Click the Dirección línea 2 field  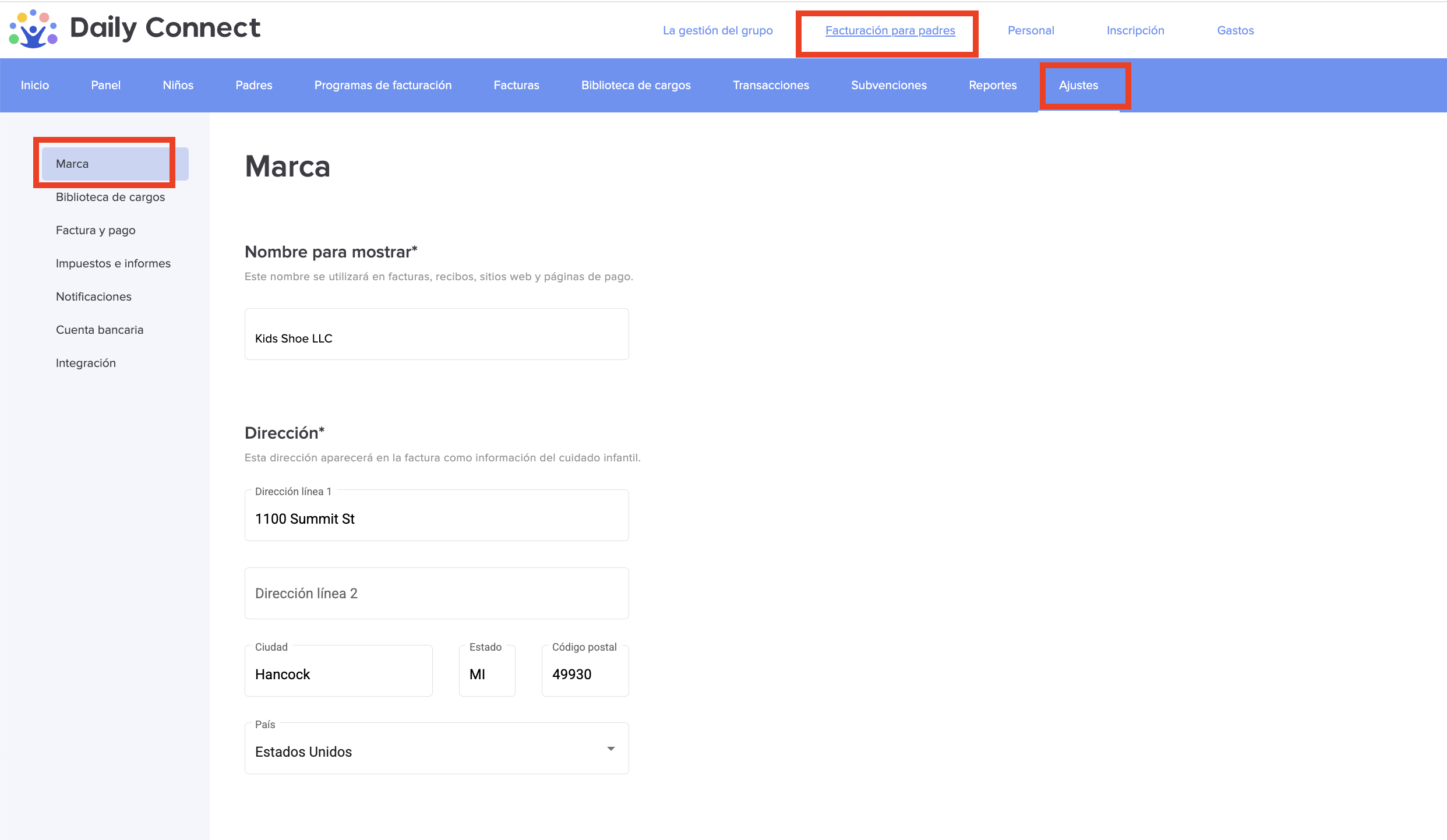(x=436, y=594)
